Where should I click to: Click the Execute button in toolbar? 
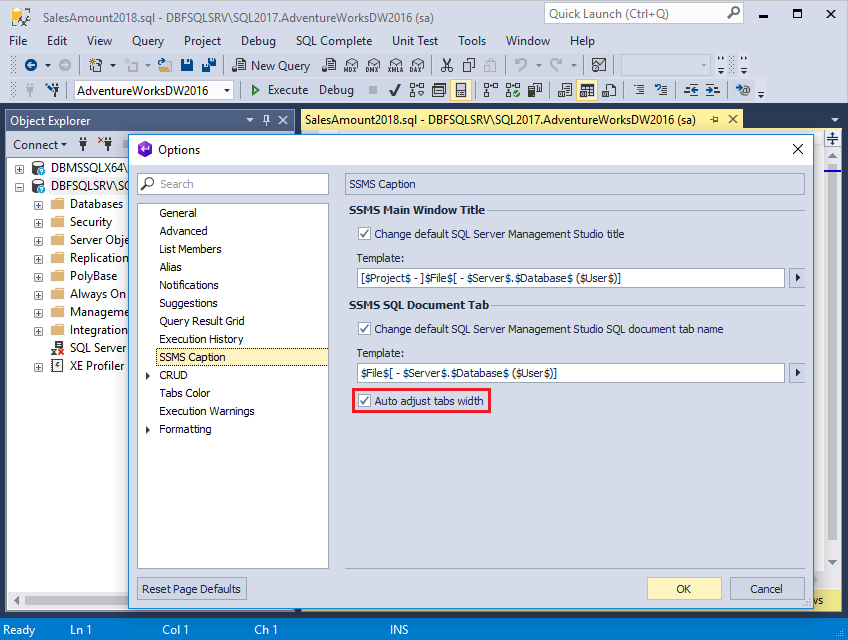click(x=280, y=90)
